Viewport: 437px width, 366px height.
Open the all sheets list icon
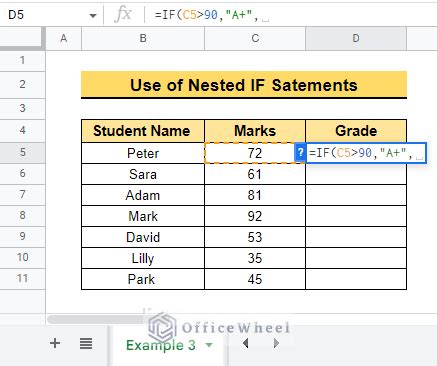pyautogui.click(x=86, y=343)
